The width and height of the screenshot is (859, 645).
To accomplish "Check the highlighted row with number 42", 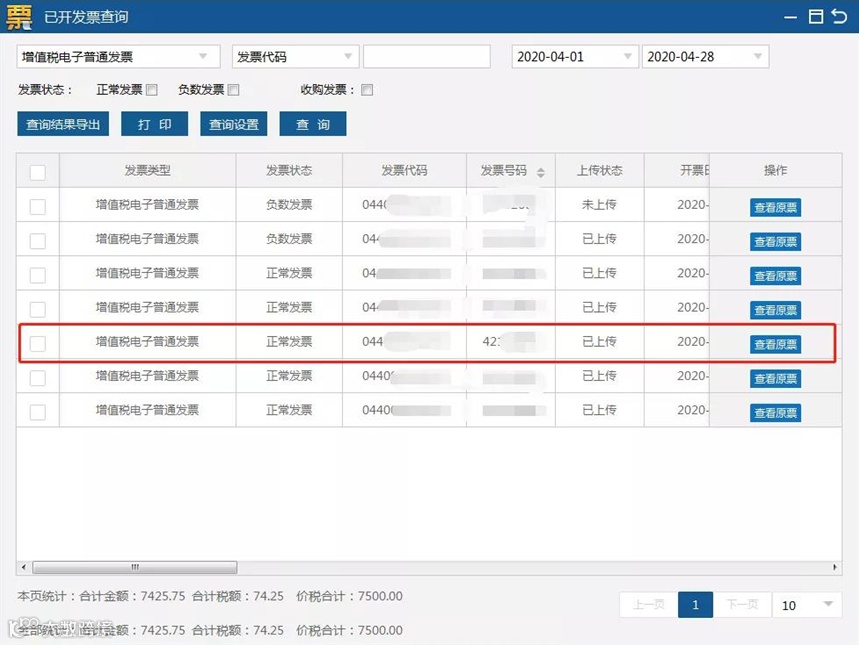I will (x=38, y=344).
